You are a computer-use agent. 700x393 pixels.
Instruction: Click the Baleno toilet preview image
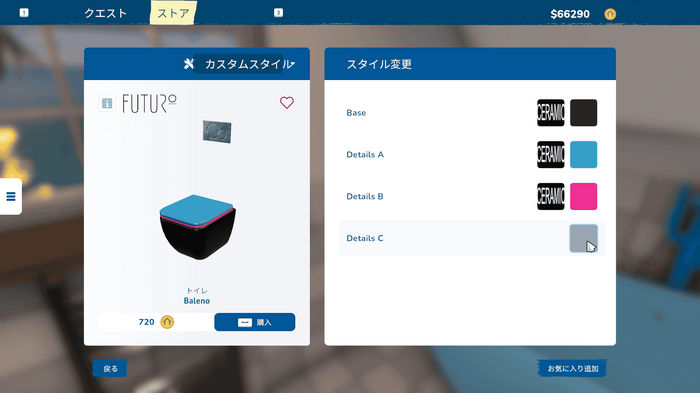pyautogui.click(x=197, y=227)
